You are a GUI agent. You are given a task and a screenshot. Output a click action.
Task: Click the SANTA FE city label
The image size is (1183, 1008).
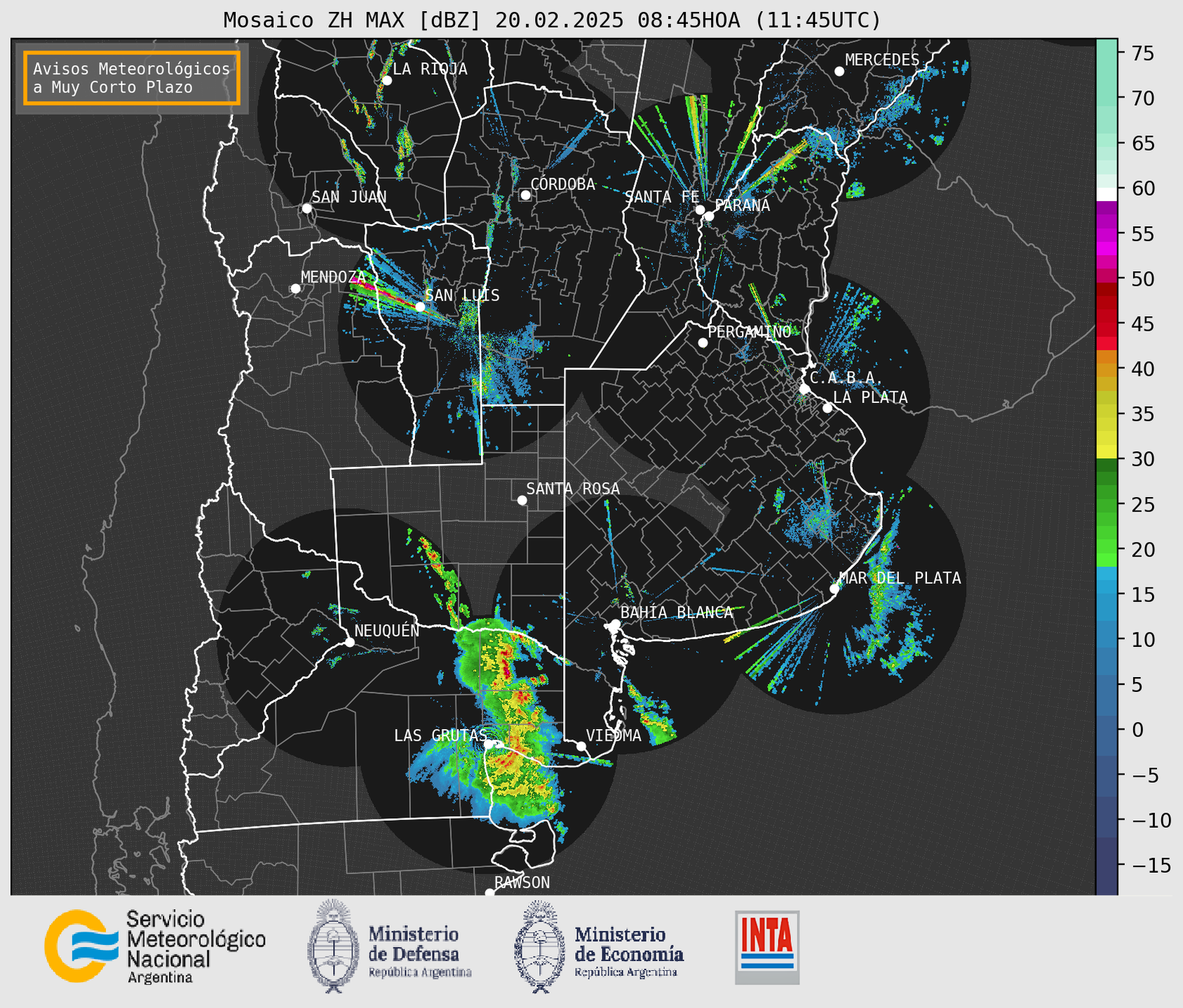coord(662,197)
